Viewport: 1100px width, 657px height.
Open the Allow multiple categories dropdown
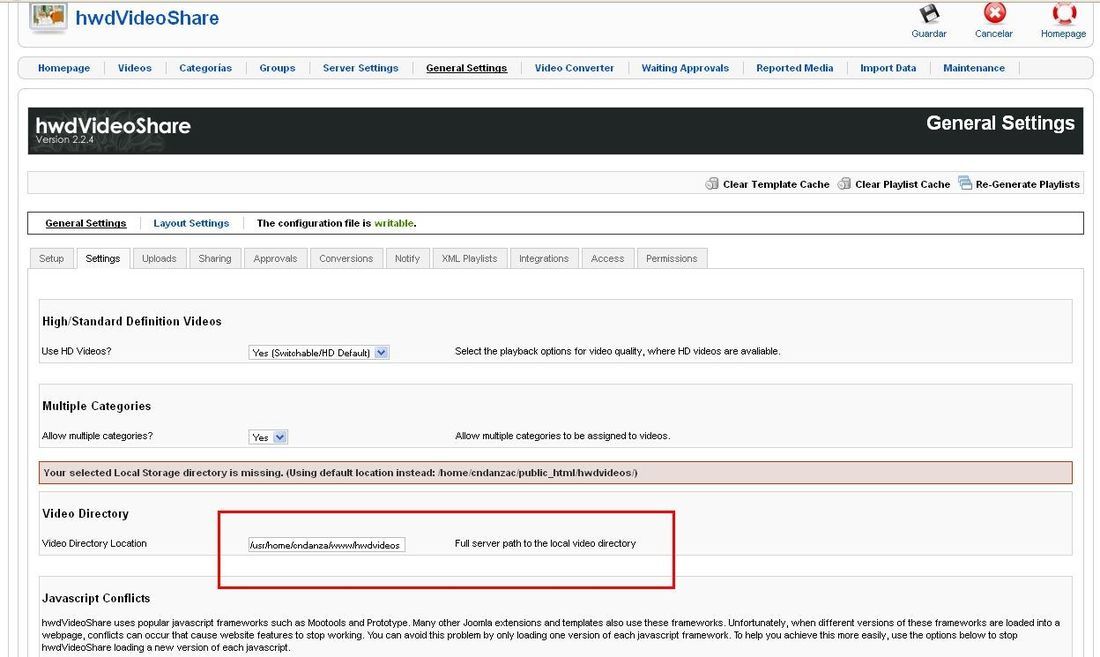click(x=268, y=437)
